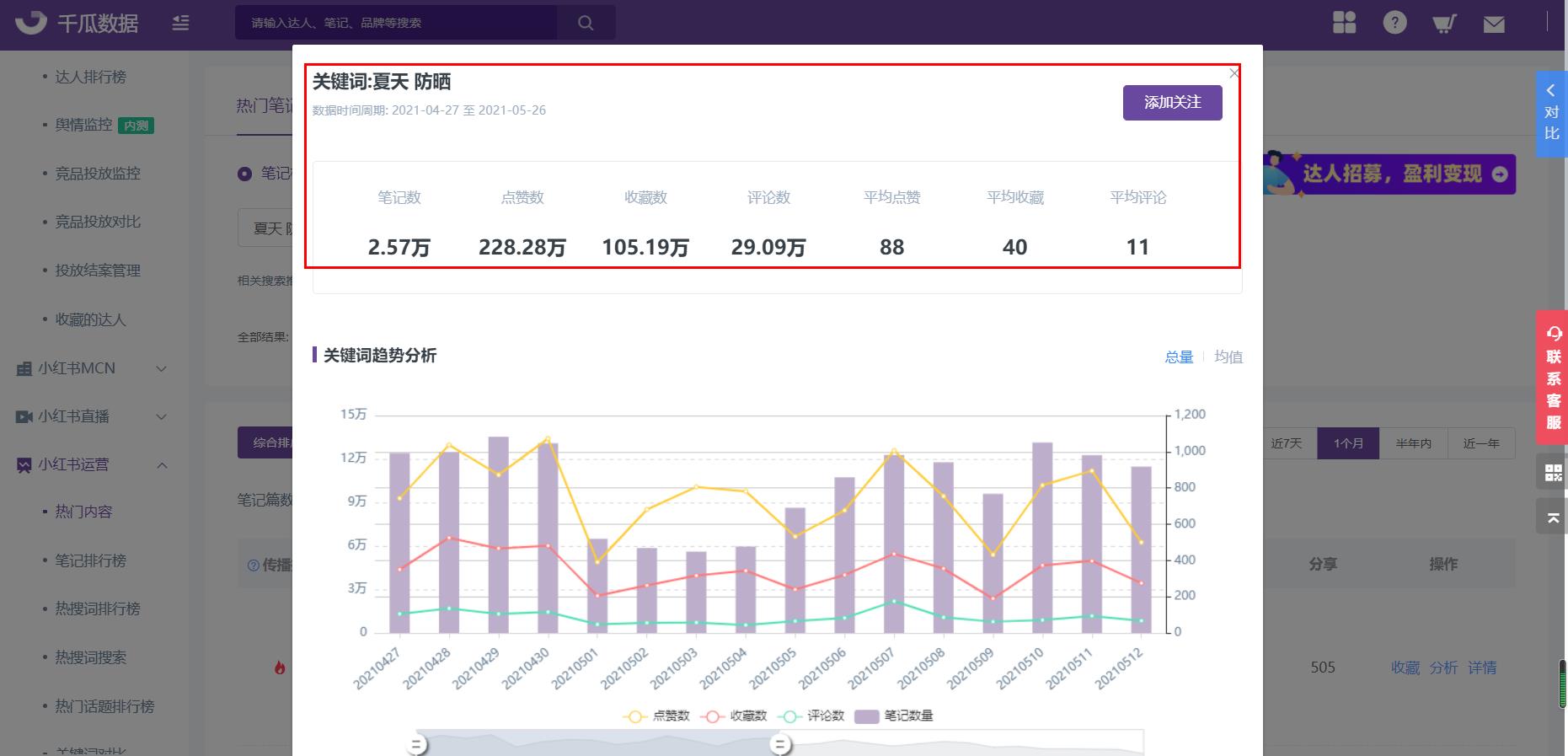Open 热搜词搜索 in sidebar
1568x756 pixels.
click(x=90, y=657)
